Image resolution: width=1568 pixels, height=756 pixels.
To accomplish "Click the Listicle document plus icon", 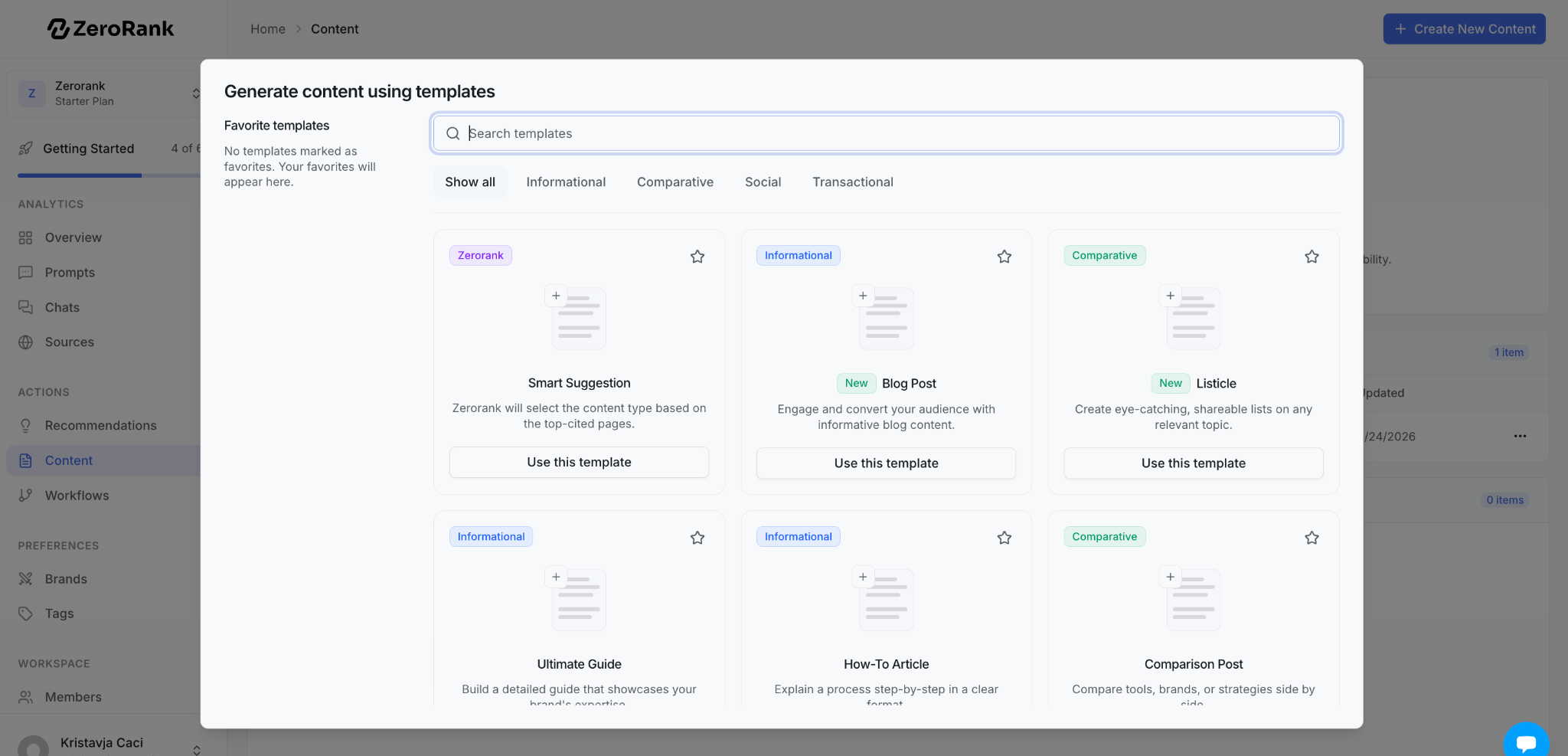I will 1170,296.
